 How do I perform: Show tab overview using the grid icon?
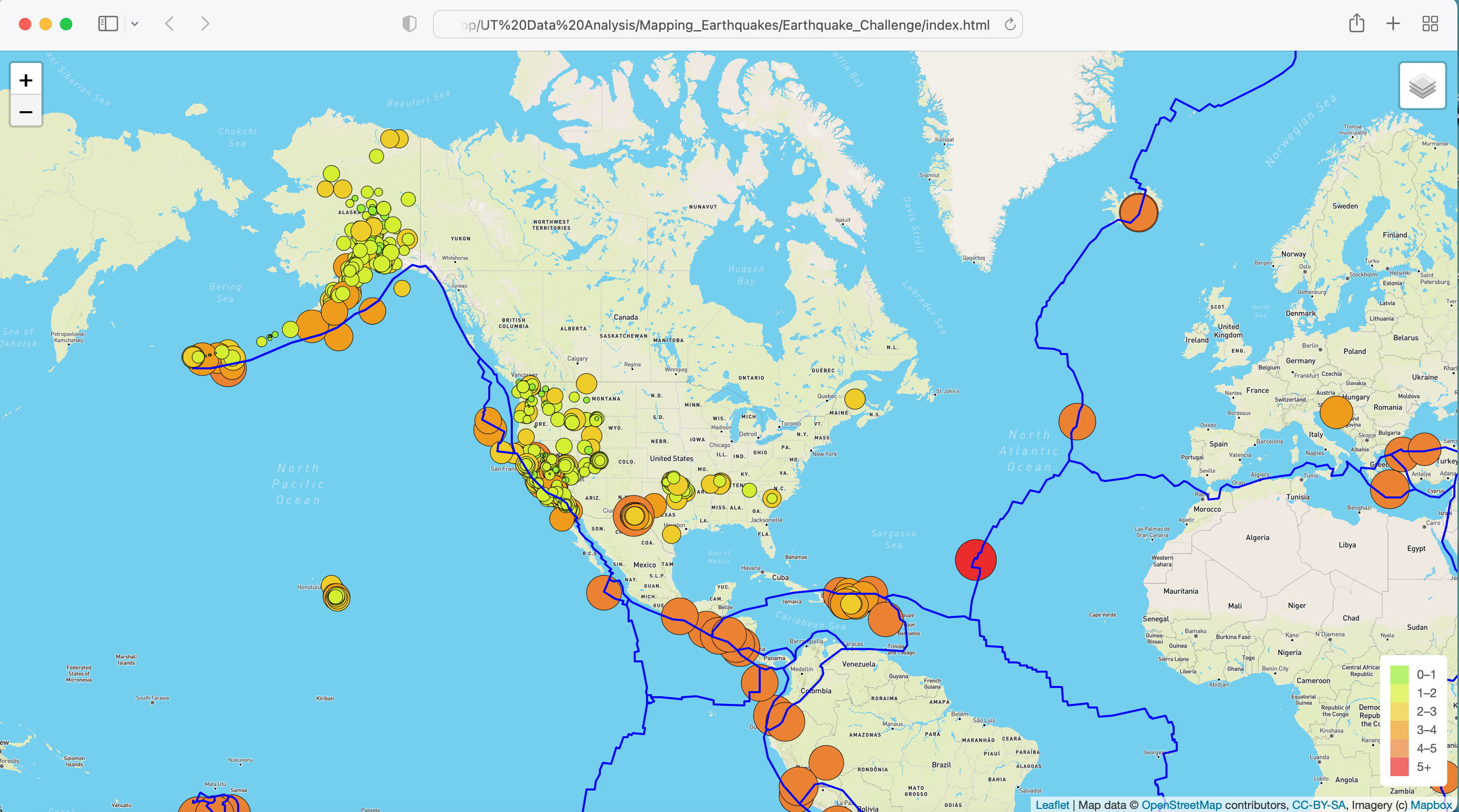point(1430,24)
